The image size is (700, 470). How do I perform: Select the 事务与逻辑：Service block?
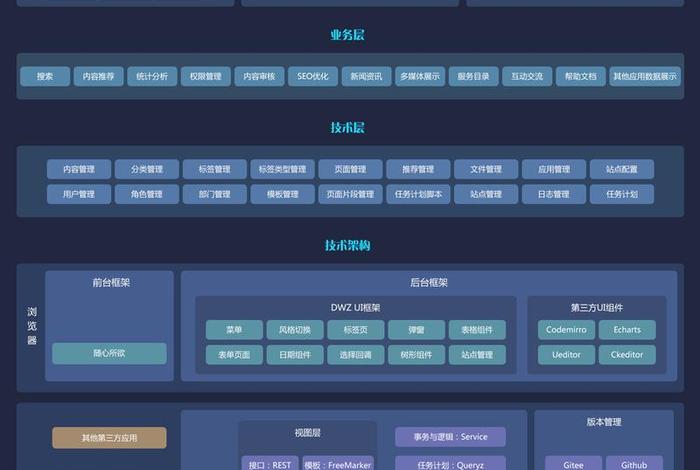(450, 437)
